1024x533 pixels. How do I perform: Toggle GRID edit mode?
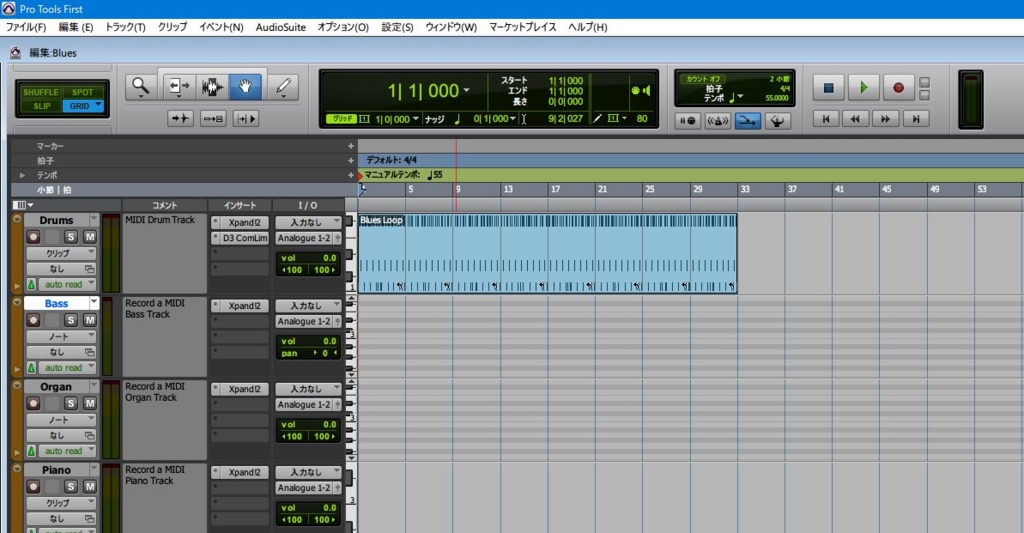point(82,106)
